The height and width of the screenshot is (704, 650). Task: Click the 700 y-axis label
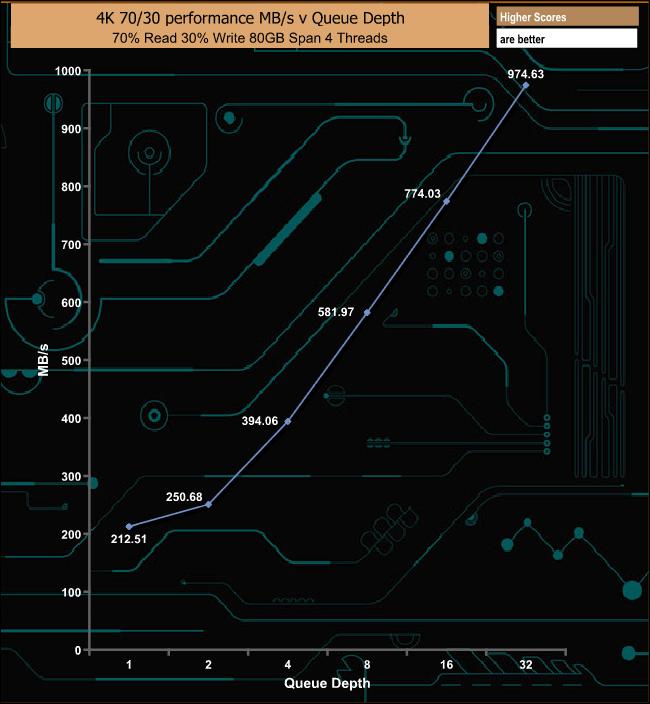(x=71, y=245)
